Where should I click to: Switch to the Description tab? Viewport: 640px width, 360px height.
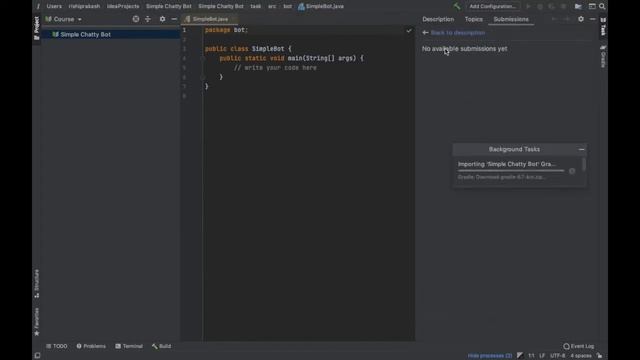click(438, 19)
